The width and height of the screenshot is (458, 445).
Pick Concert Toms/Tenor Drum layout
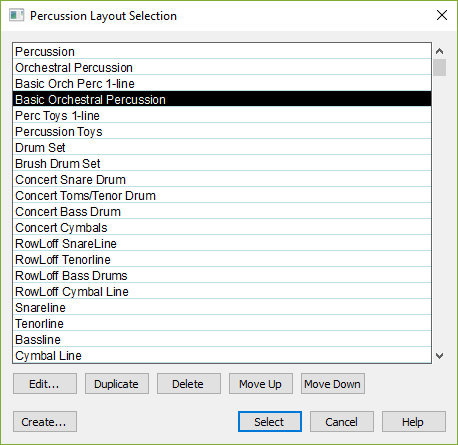222,195
